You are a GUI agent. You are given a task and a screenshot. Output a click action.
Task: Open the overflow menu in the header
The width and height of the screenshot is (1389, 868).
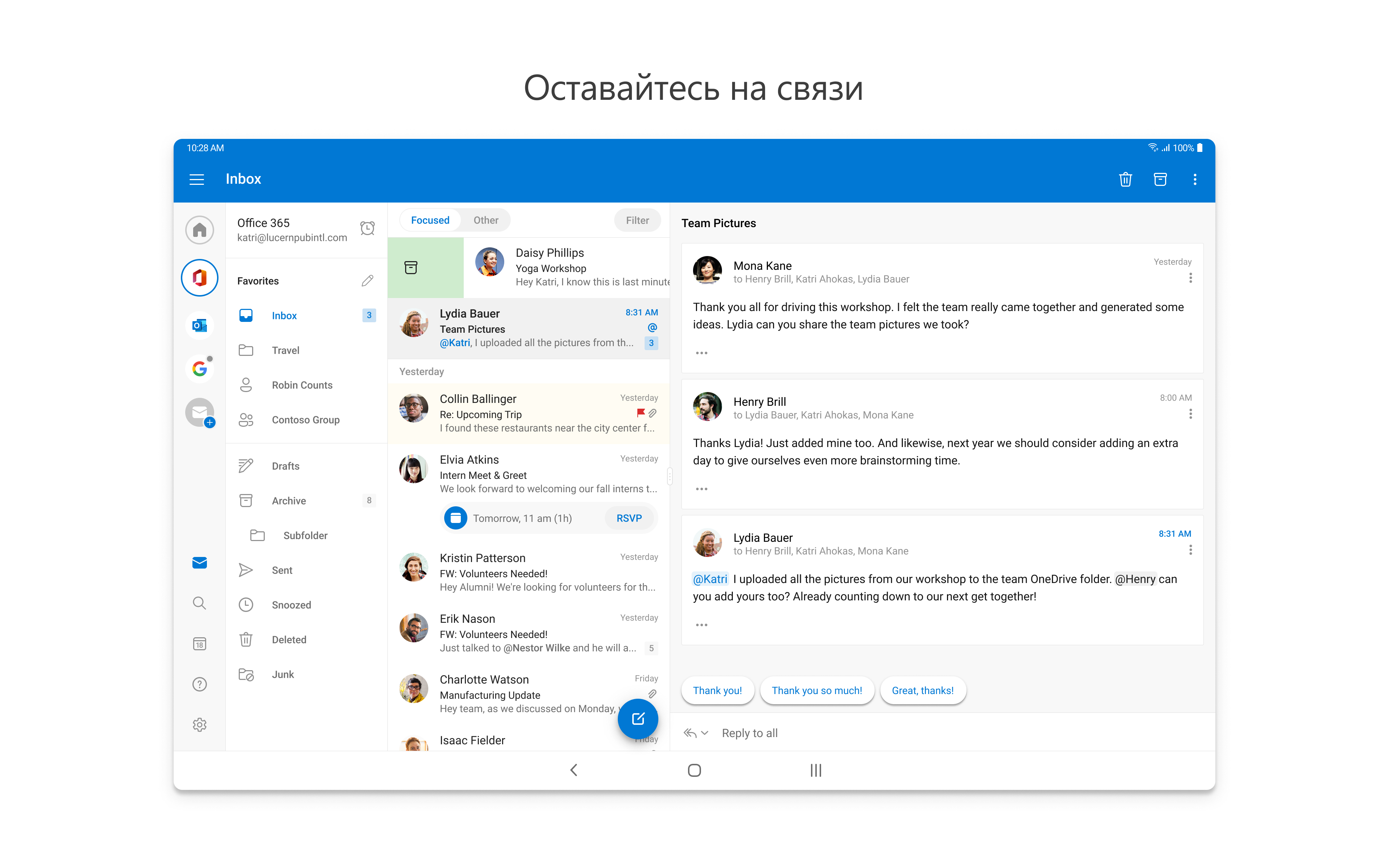[x=1195, y=179]
